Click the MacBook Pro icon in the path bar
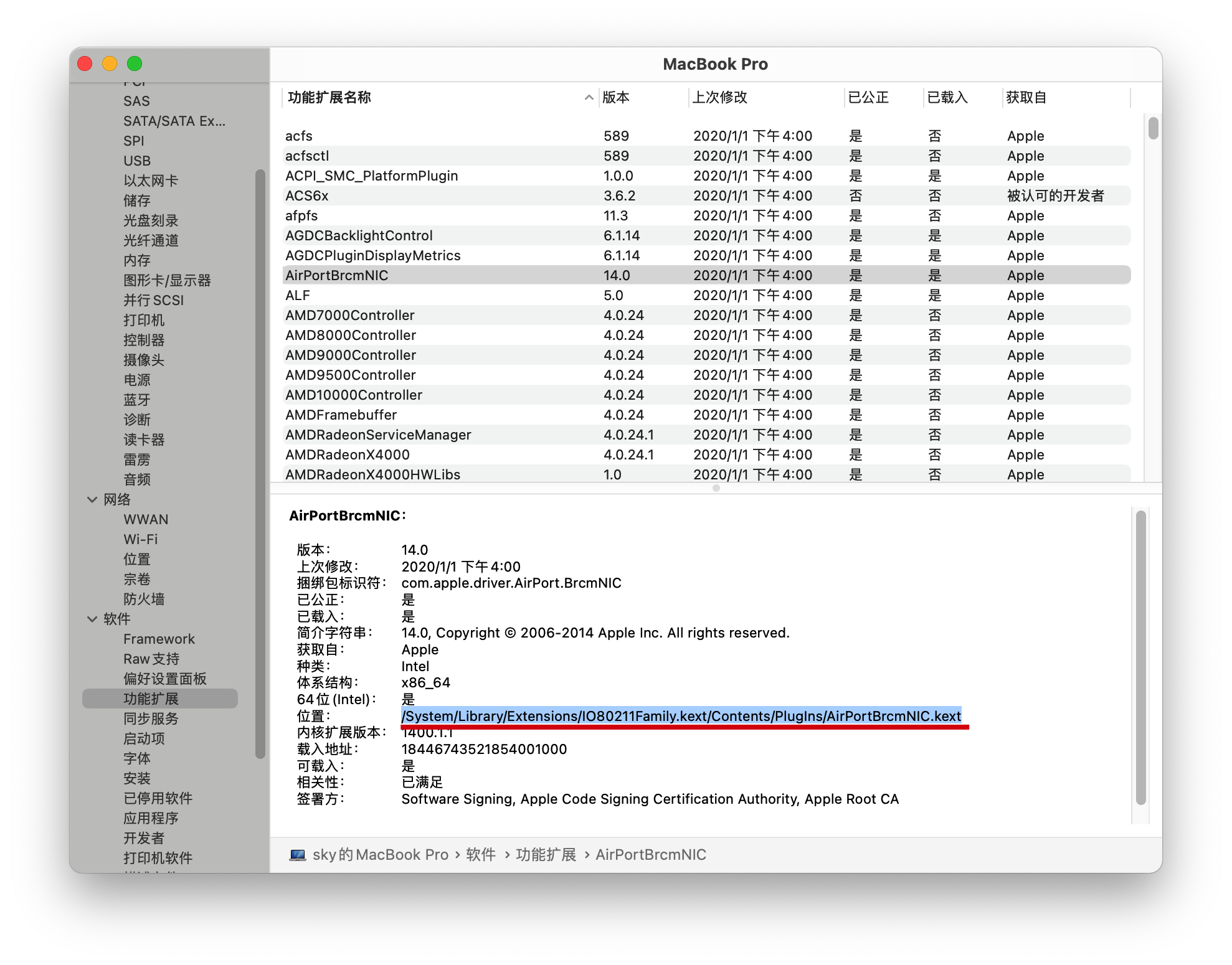Image resolution: width=1232 pixels, height=965 pixels. (297, 855)
